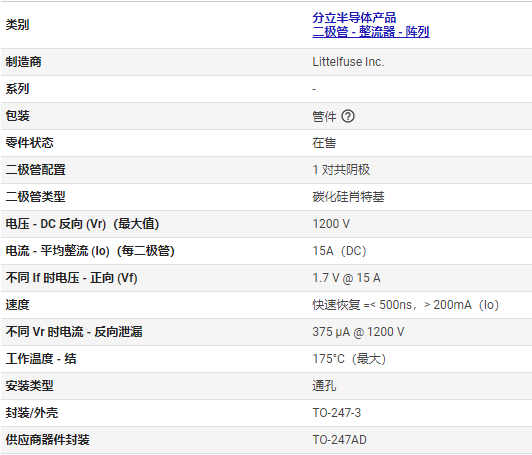Click the 375 µA @ 1200 V leakage value

358,332
